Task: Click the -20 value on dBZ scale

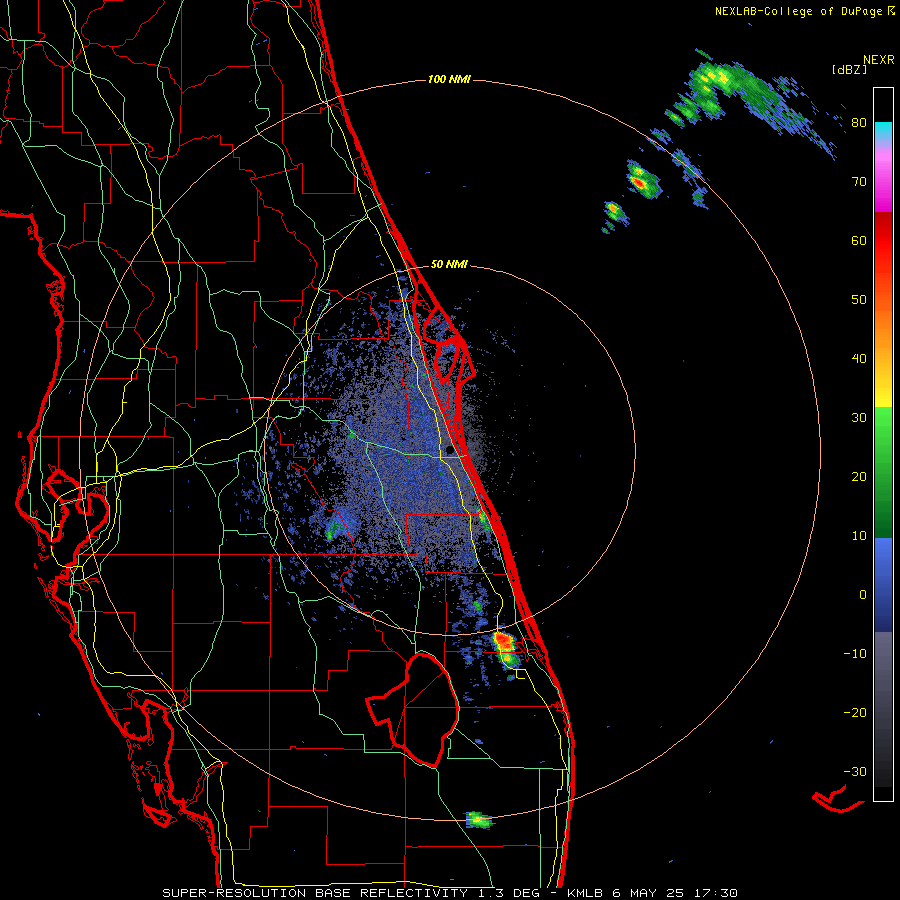Action: click(855, 713)
